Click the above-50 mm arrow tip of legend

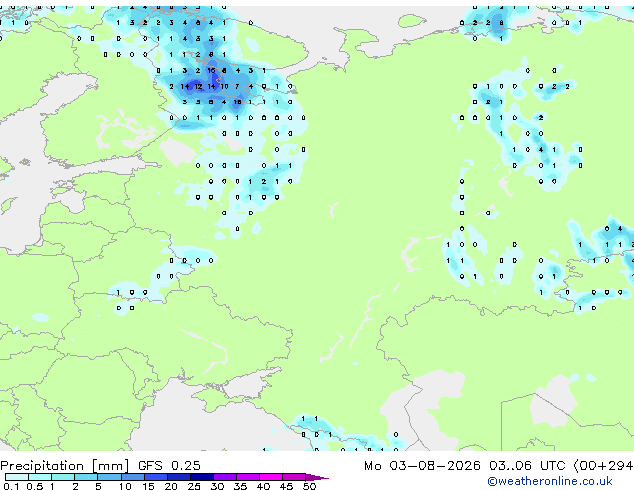tap(317, 477)
